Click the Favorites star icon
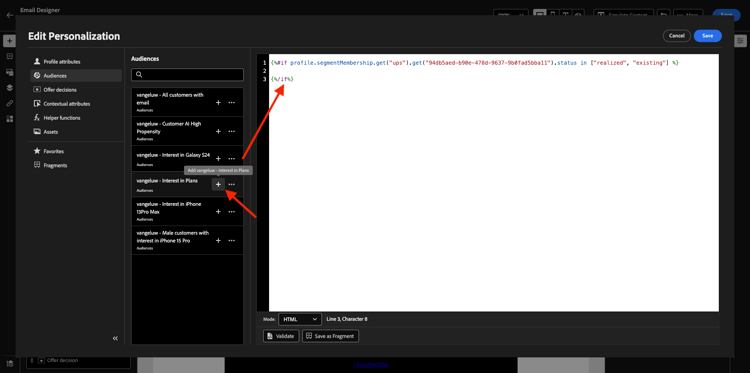The height and width of the screenshot is (373, 750). coord(37,151)
